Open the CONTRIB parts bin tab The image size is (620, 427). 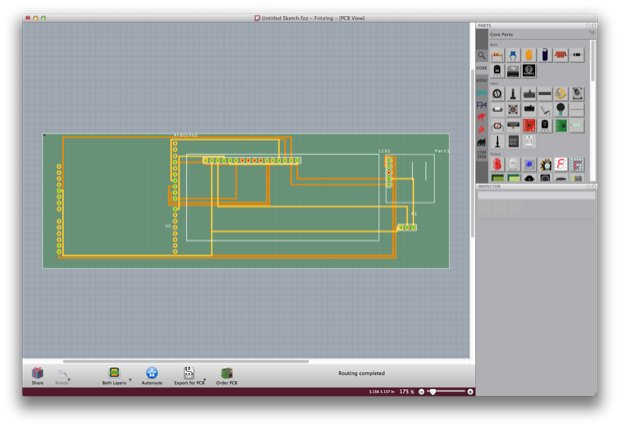[x=481, y=155]
